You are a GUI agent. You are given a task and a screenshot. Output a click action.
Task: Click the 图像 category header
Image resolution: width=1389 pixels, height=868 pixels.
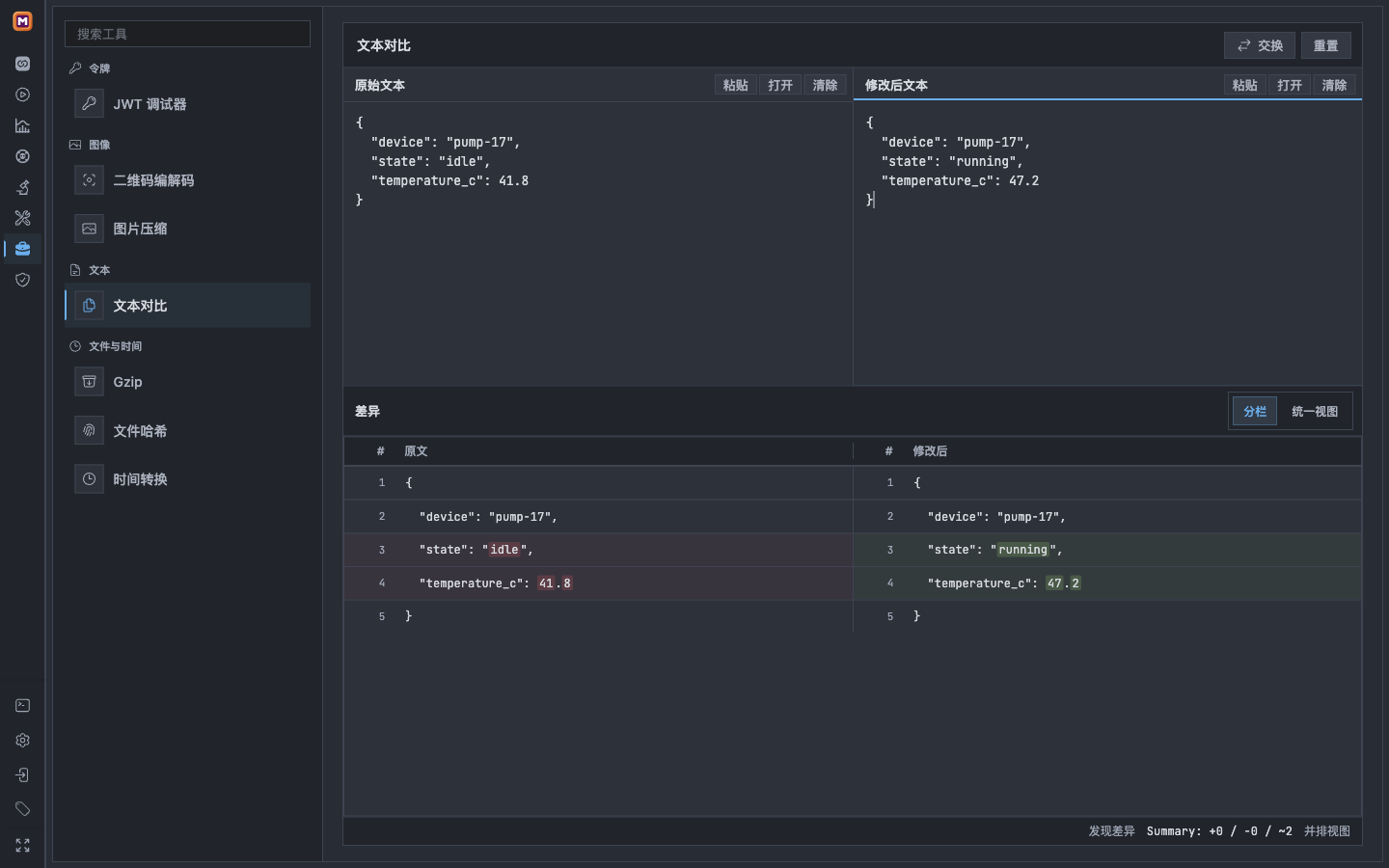click(x=90, y=145)
